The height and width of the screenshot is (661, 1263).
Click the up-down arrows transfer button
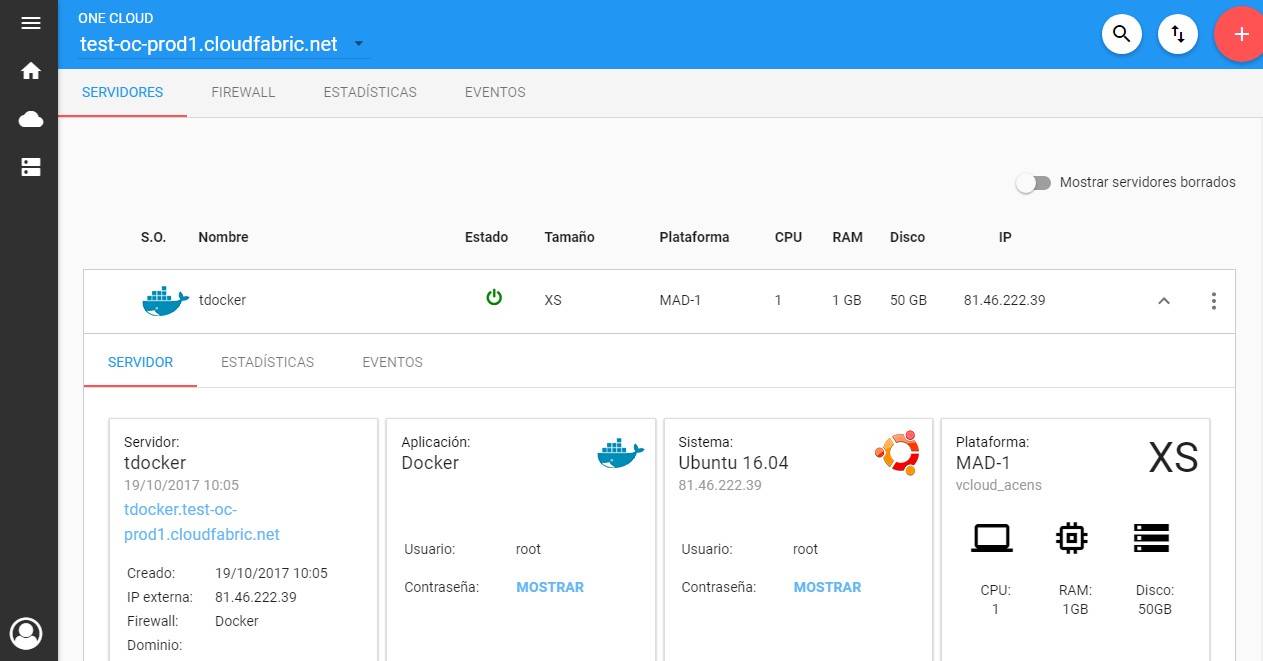point(1178,34)
